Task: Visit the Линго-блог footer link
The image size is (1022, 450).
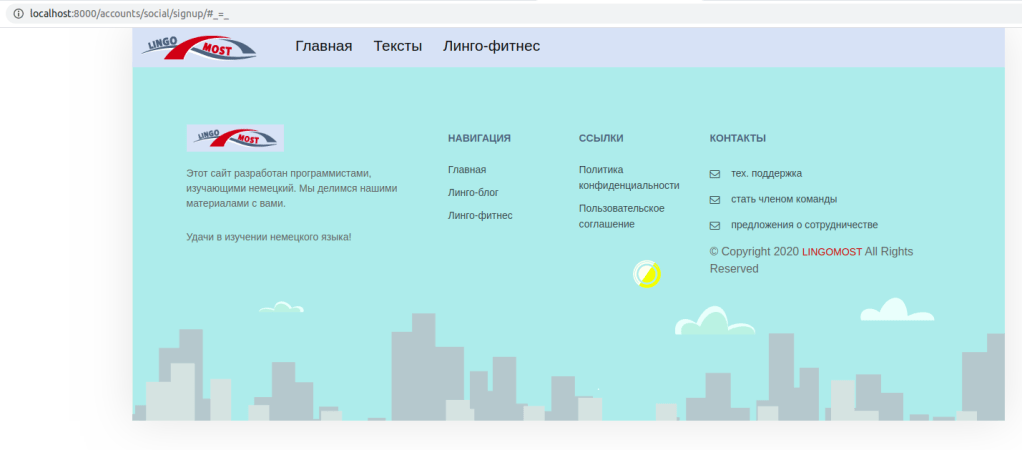Action: point(473,192)
